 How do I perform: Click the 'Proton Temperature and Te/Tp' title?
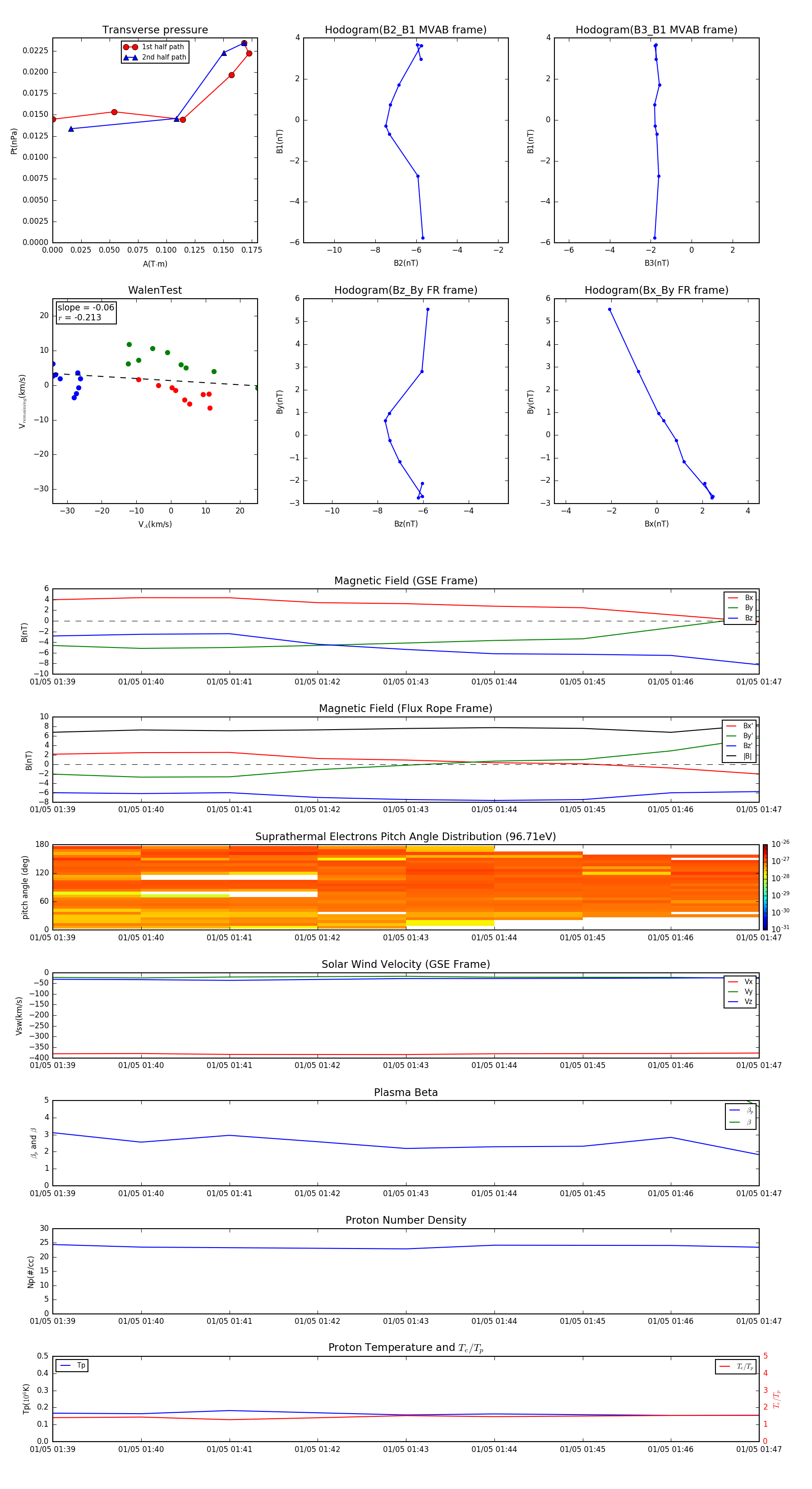point(406,1348)
